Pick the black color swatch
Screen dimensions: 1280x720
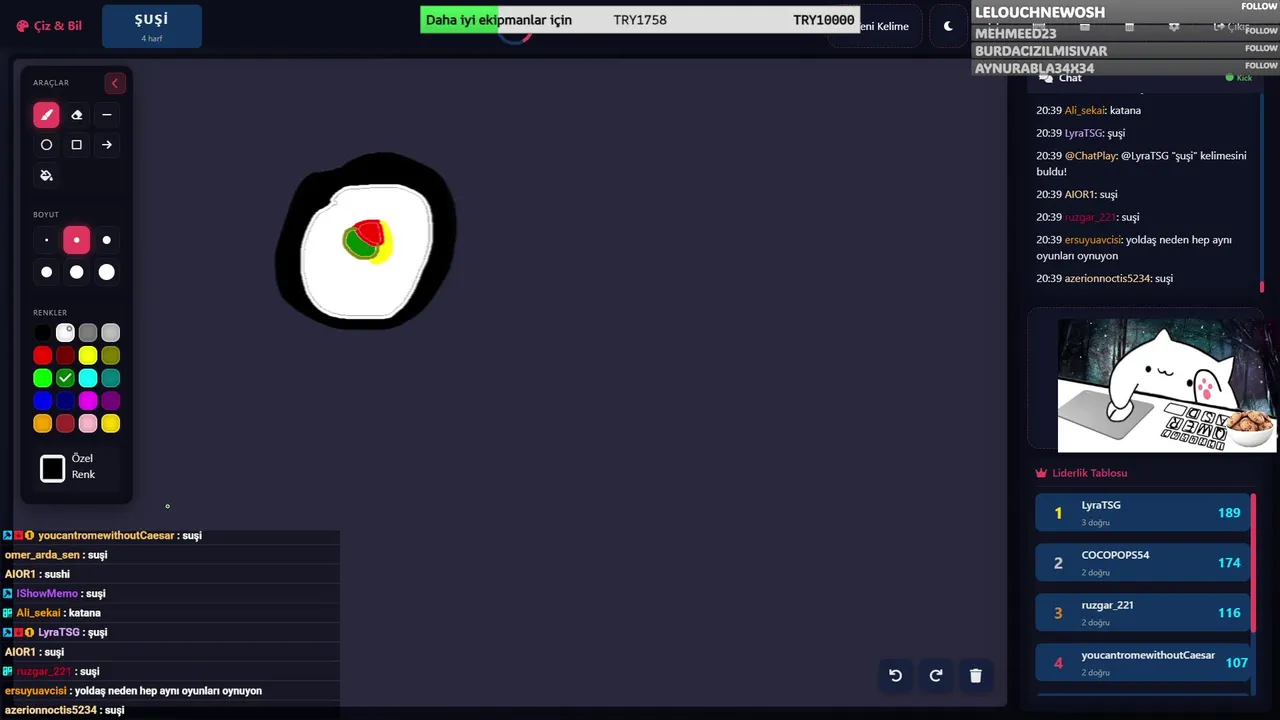click(42, 333)
